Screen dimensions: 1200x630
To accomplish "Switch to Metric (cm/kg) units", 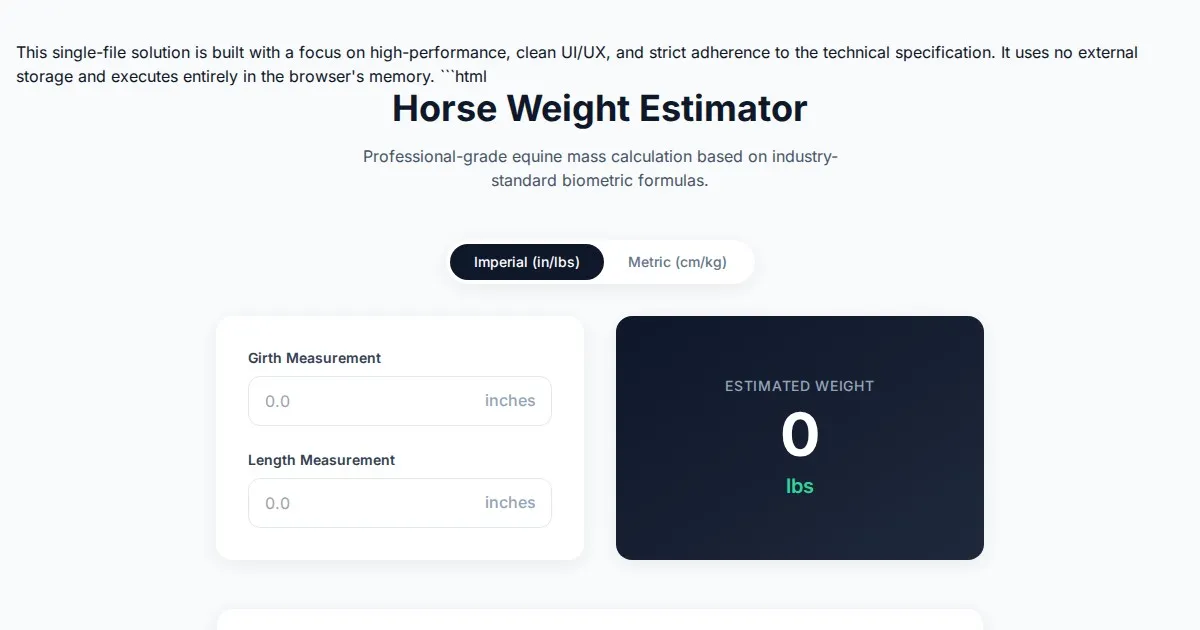I will coord(677,262).
